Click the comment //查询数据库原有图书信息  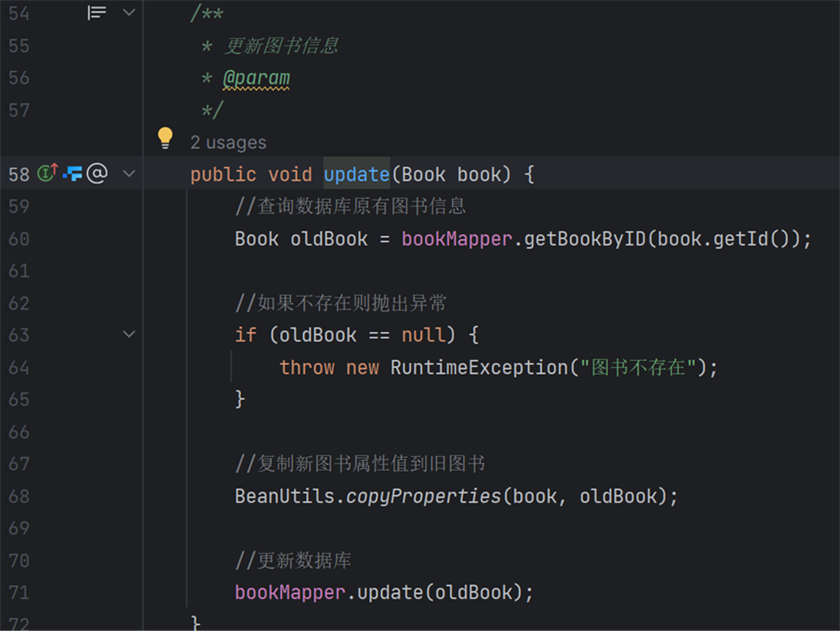(x=350, y=206)
